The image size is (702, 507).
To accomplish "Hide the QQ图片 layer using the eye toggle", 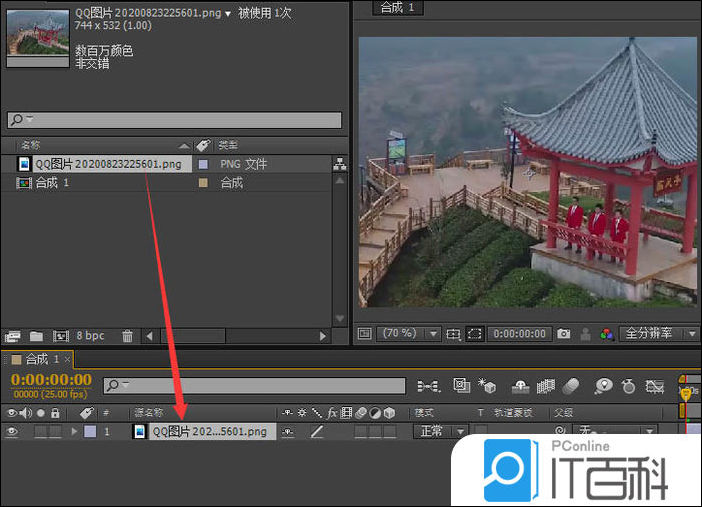I will pyautogui.click(x=13, y=432).
